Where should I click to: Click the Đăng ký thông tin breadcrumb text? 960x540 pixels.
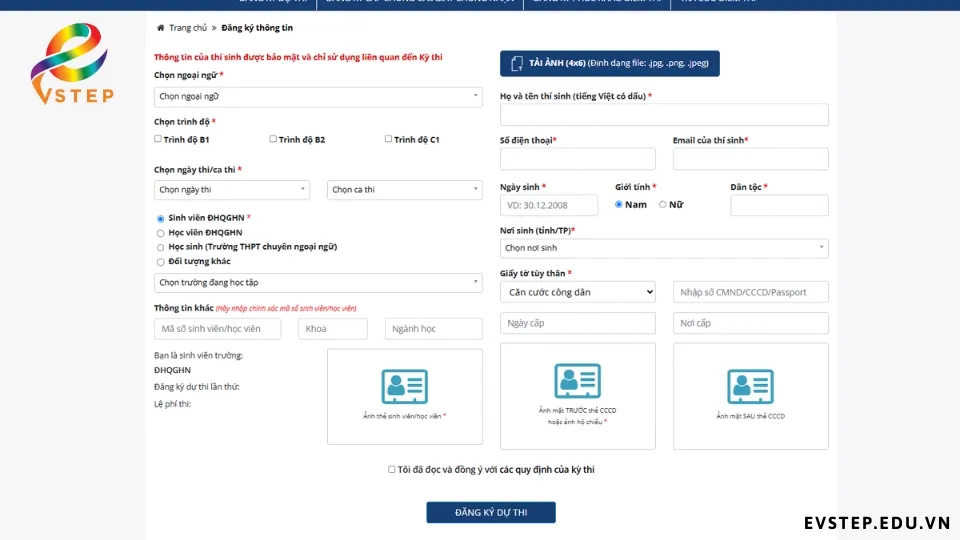click(257, 28)
